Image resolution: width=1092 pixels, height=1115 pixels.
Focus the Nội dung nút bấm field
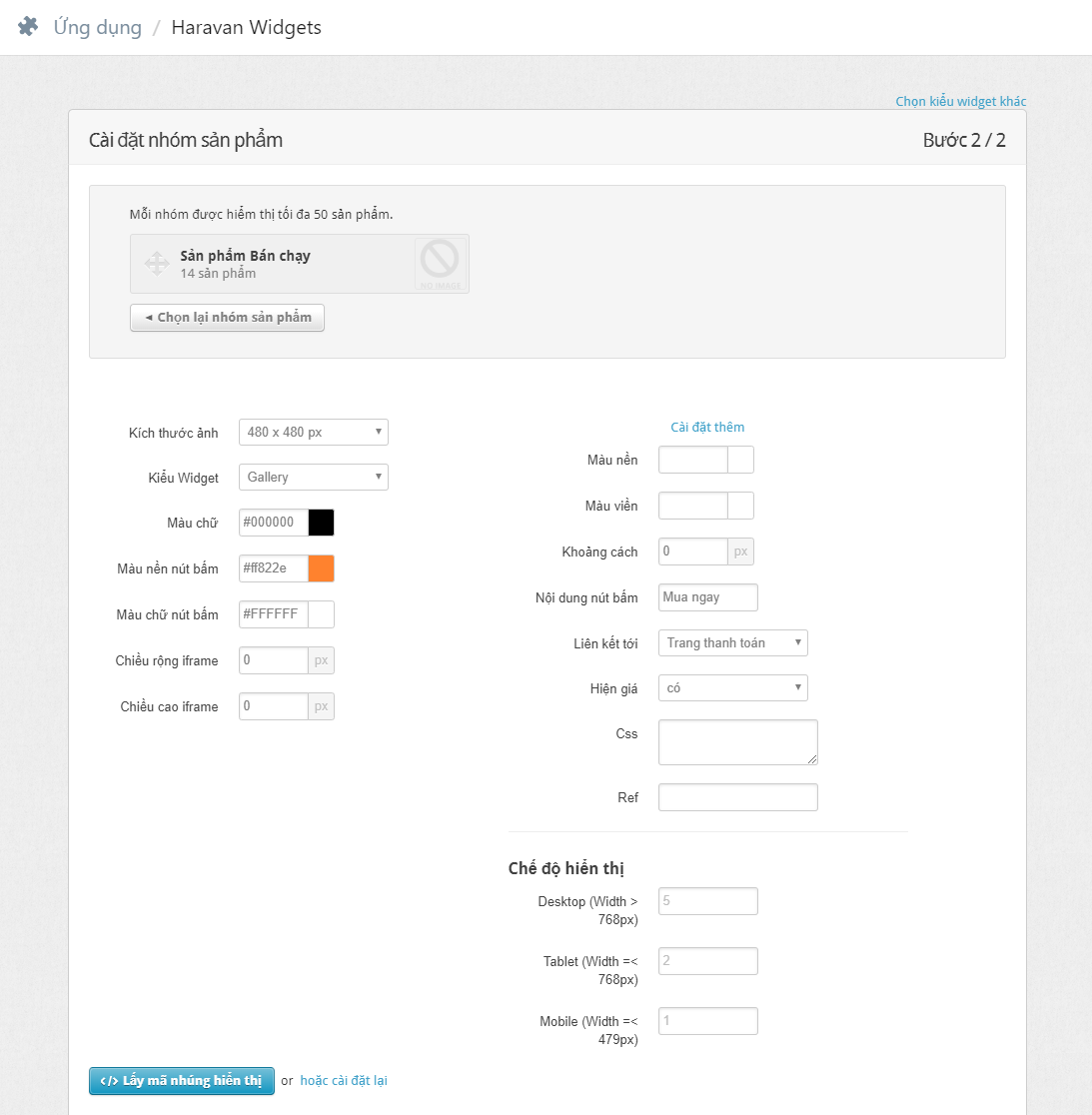(x=707, y=597)
